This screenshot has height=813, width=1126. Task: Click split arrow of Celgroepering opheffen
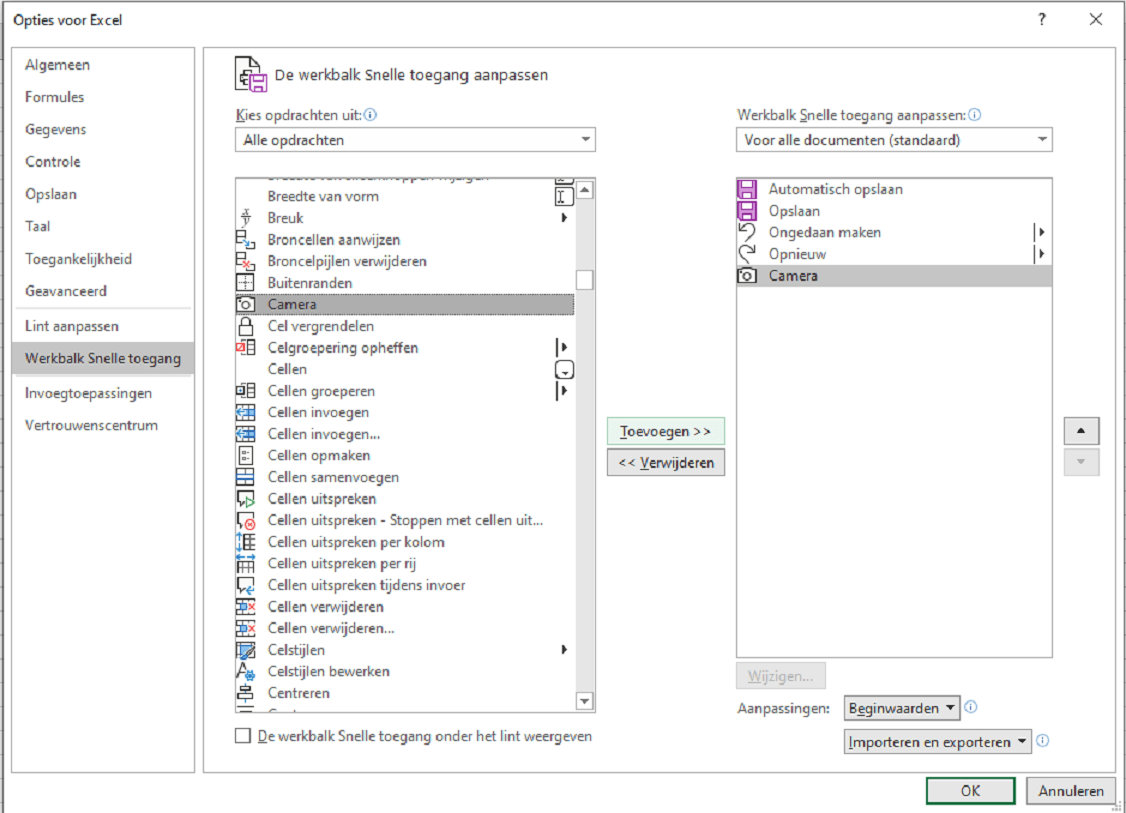(x=562, y=348)
